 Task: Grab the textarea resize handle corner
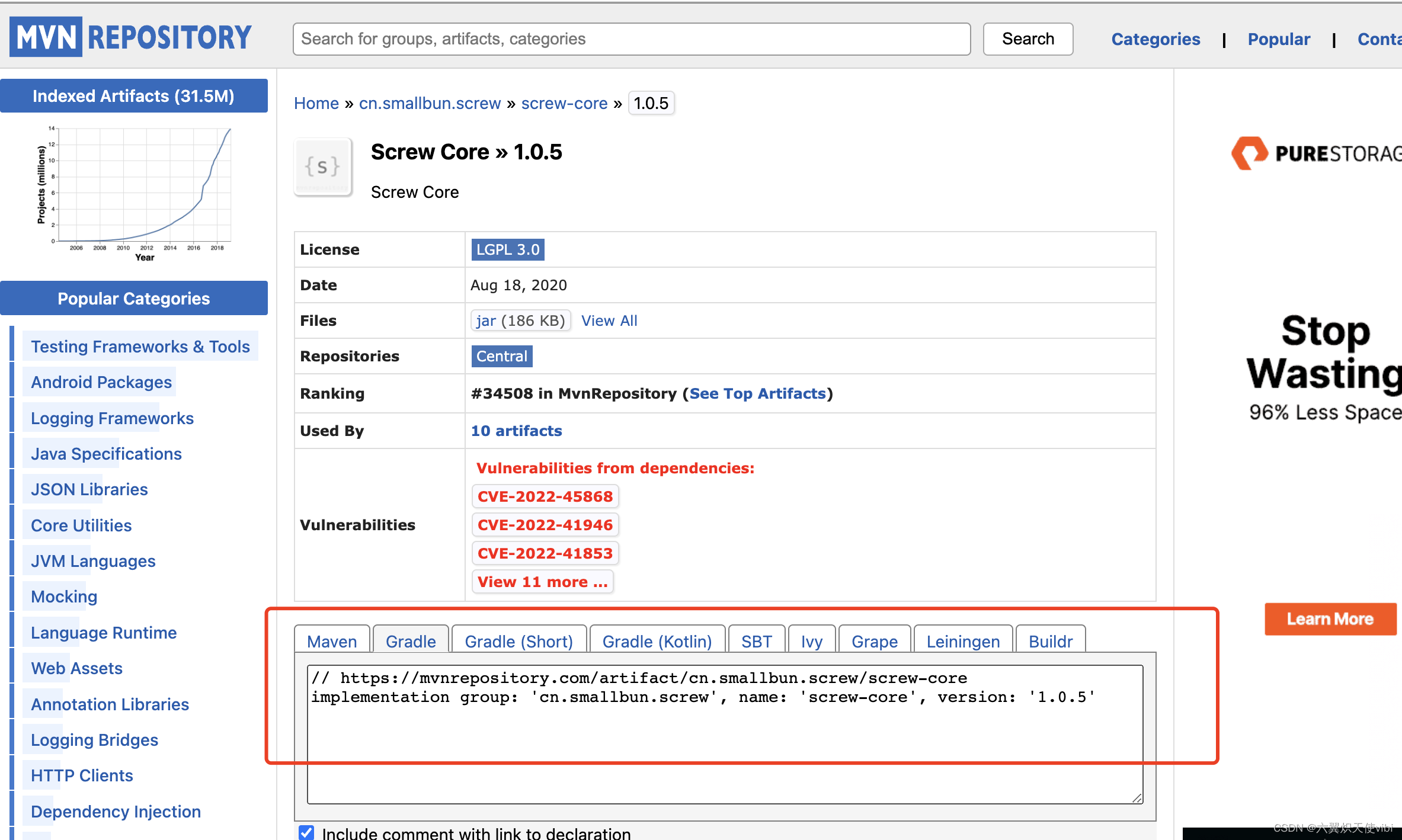(x=1137, y=798)
